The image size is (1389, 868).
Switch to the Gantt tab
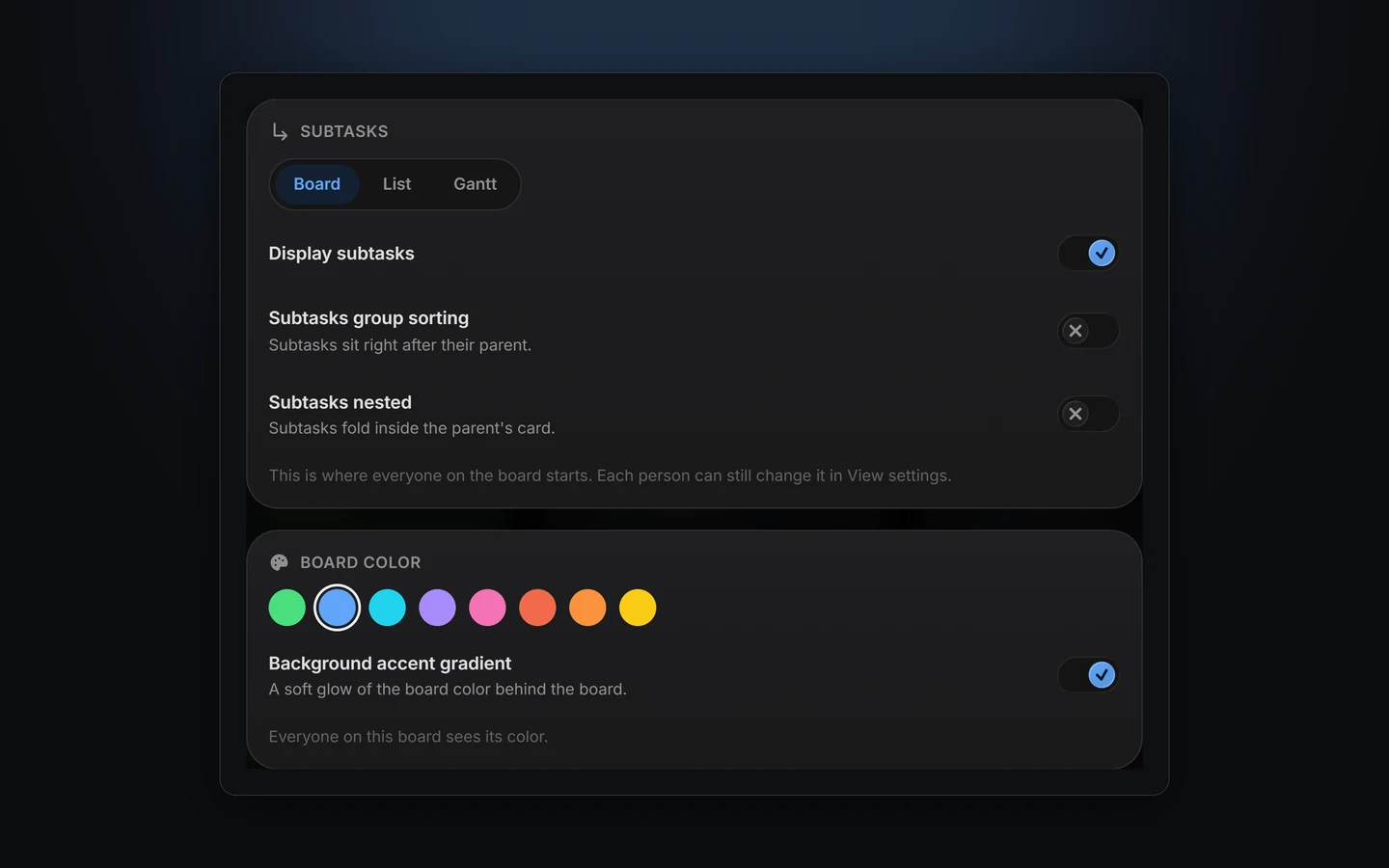[x=475, y=184]
